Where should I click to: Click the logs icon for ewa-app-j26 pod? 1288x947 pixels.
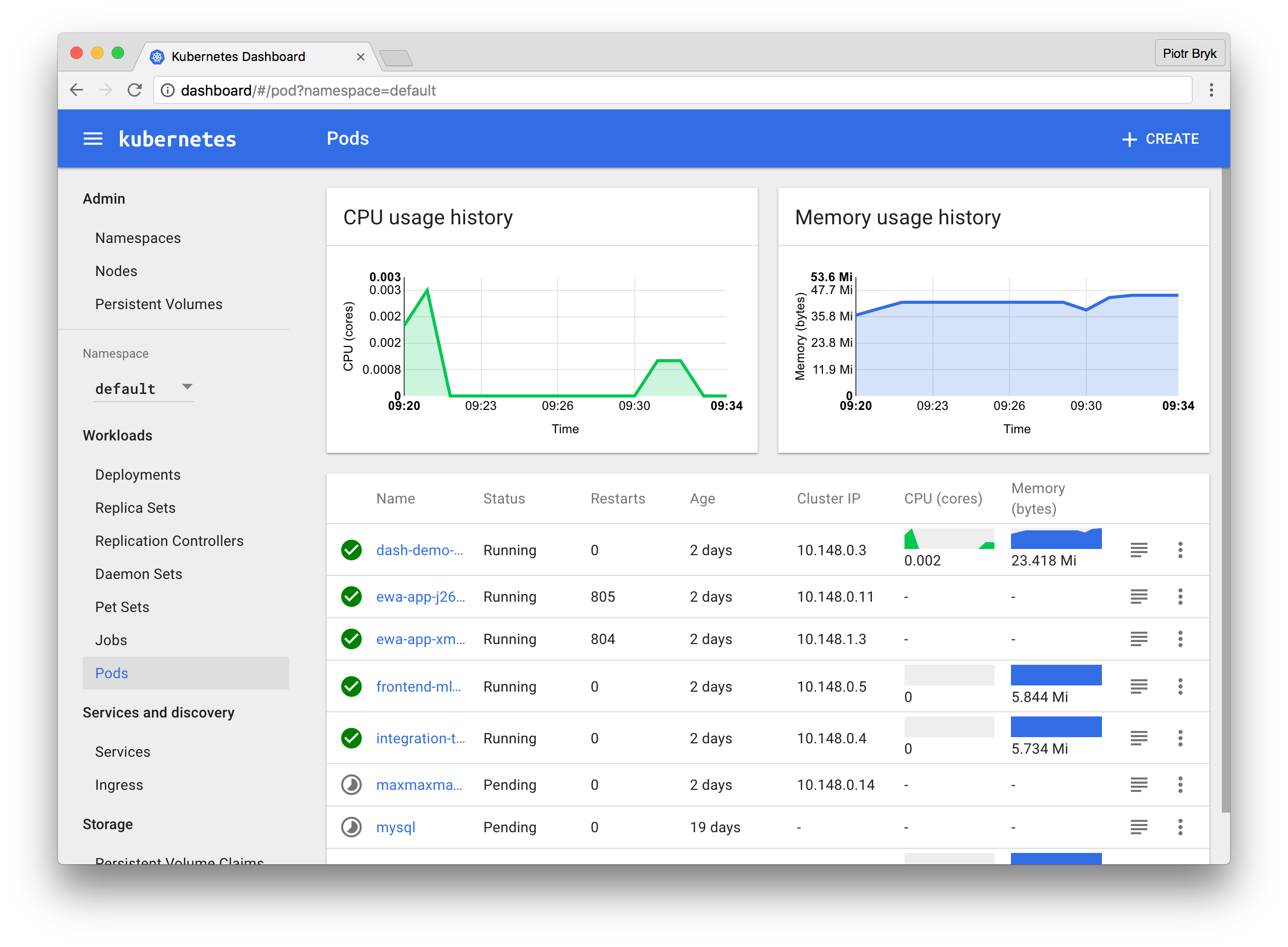(x=1139, y=596)
